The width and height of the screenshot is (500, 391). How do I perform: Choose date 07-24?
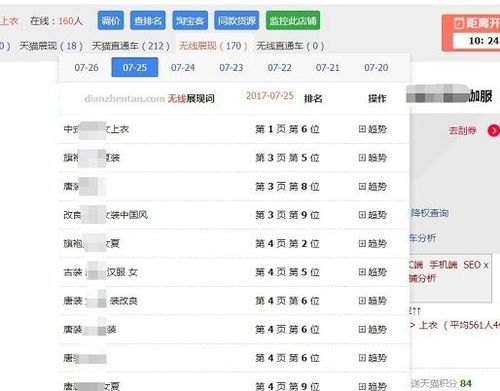pos(183,67)
